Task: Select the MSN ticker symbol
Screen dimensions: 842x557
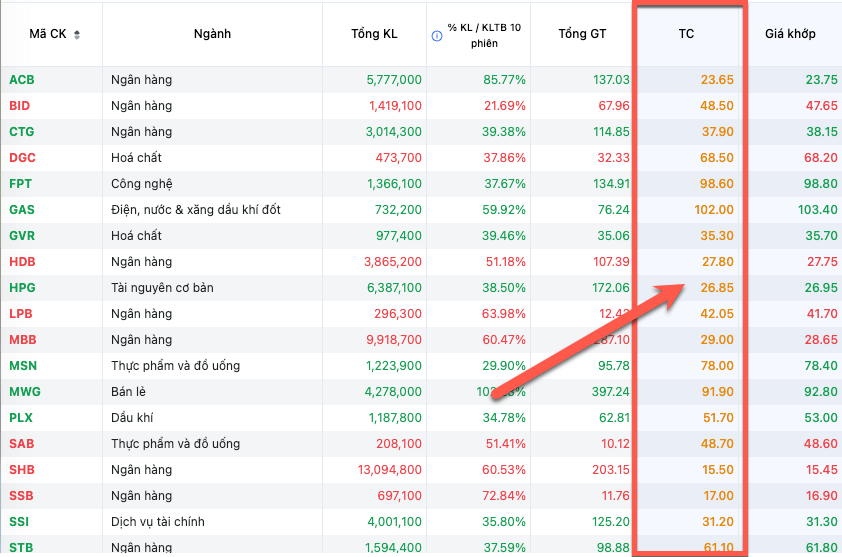Action: tap(23, 366)
